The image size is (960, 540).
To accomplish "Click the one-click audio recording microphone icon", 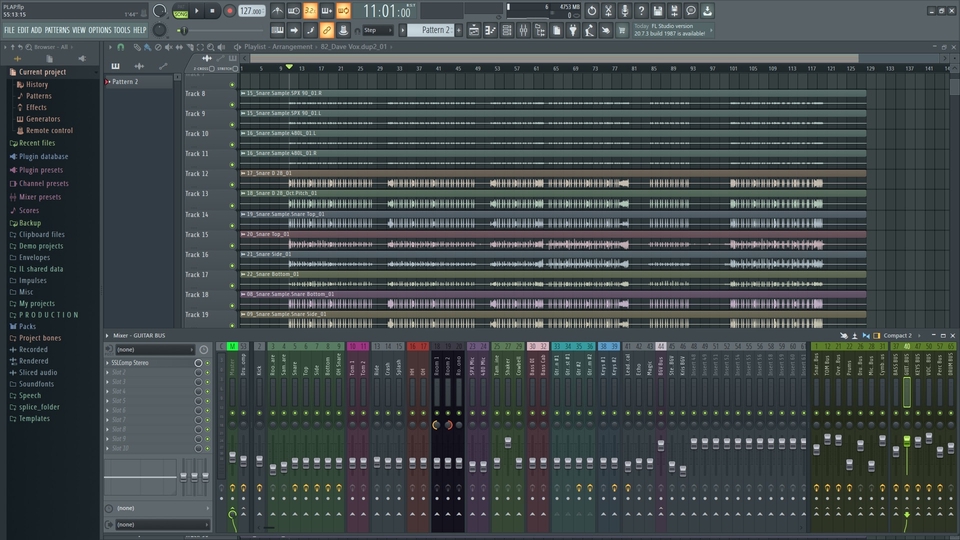I will click(x=624, y=10).
